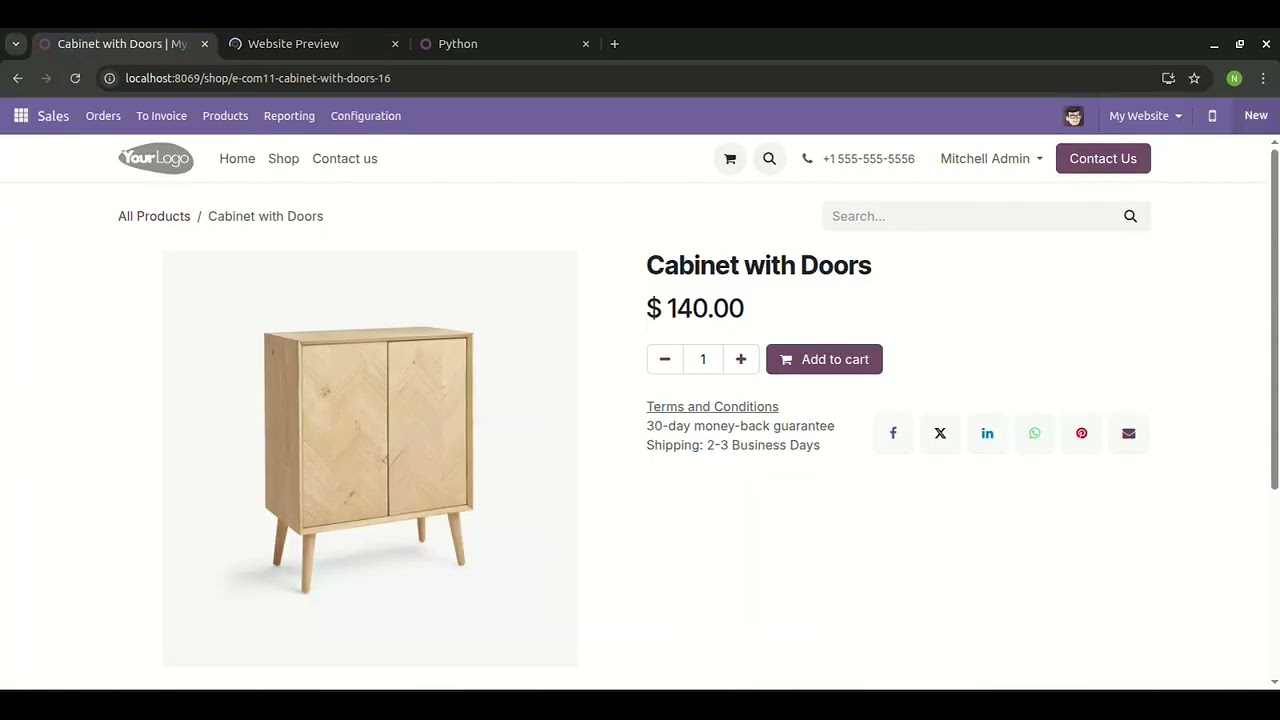Image resolution: width=1280 pixels, height=720 pixels.
Task: Close the Website Preview tab
Action: pos(395,44)
